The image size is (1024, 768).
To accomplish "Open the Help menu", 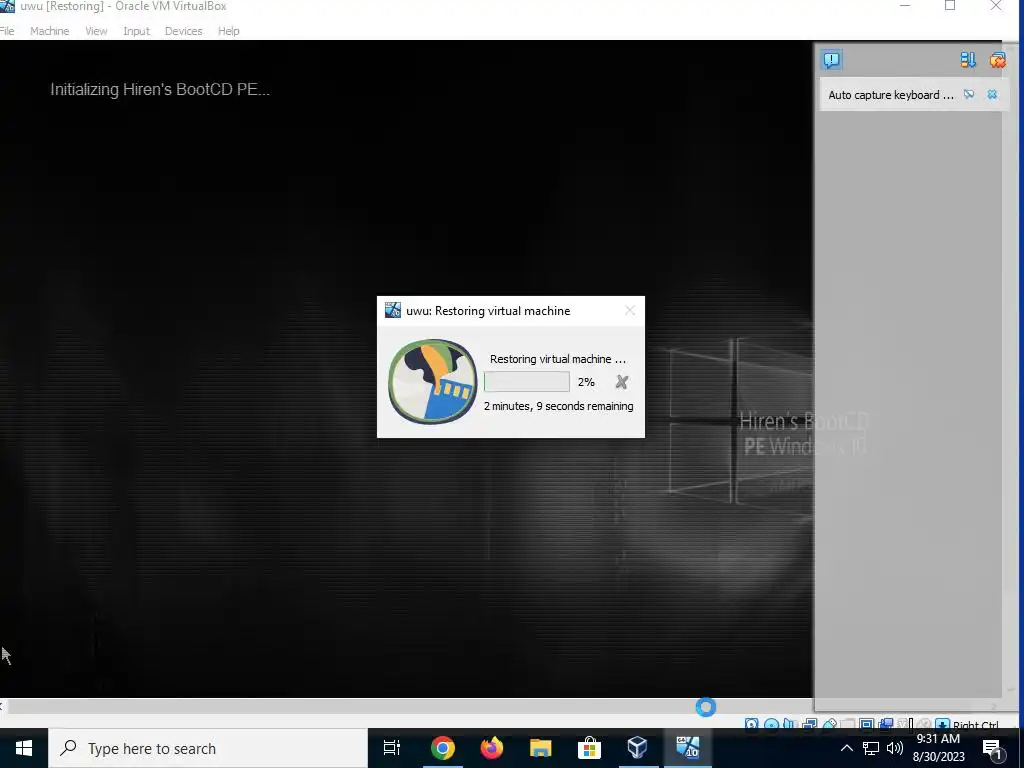I will (229, 31).
